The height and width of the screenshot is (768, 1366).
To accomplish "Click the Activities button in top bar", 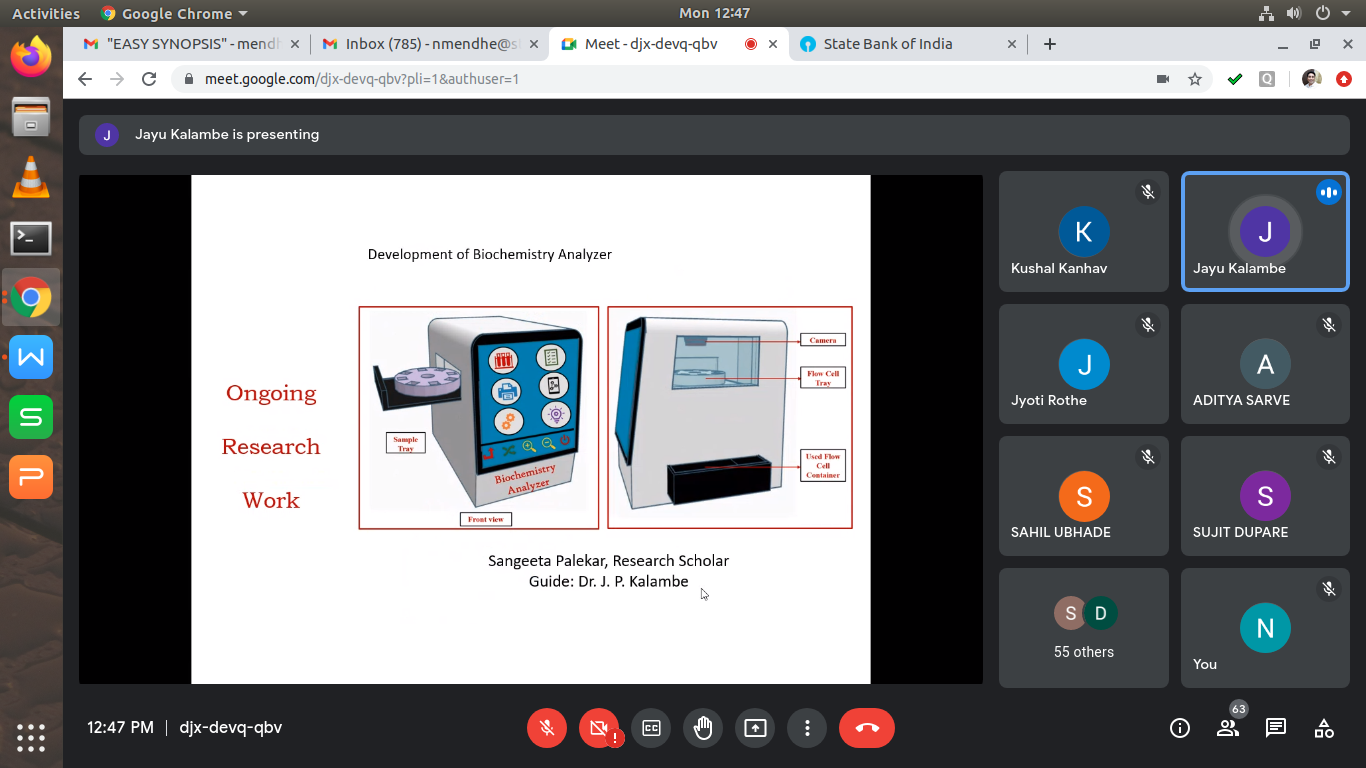I will [x=45, y=13].
